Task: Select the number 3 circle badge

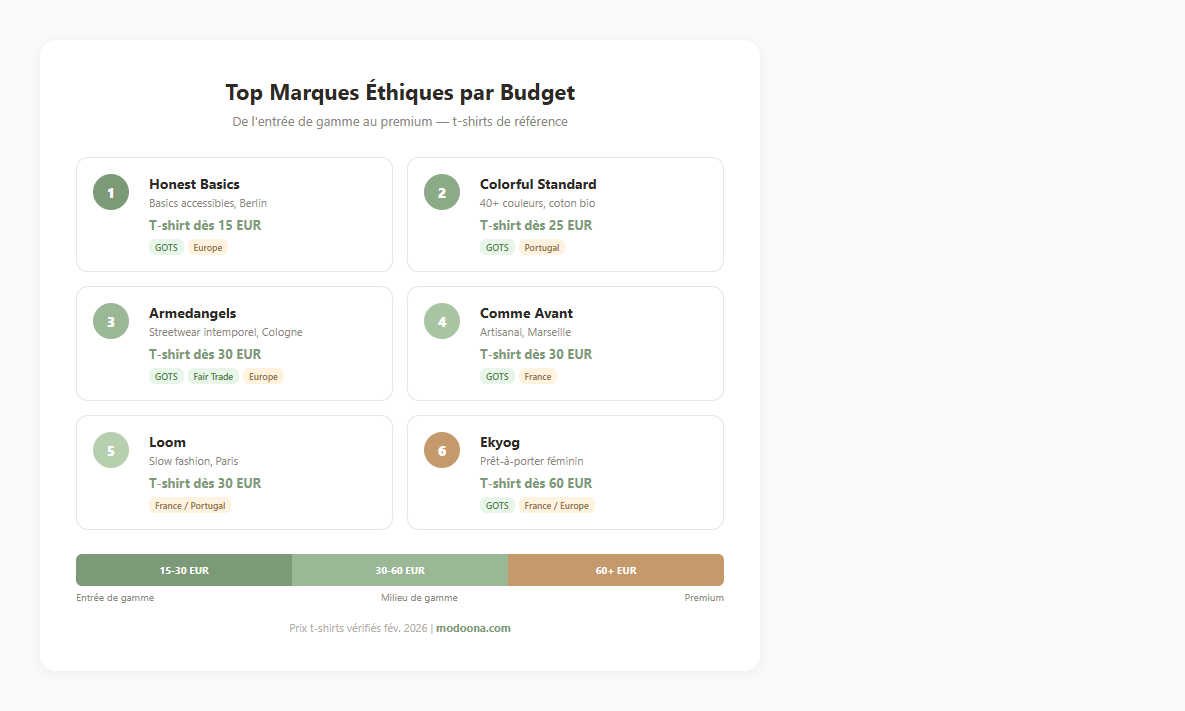Action: [x=111, y=321]
